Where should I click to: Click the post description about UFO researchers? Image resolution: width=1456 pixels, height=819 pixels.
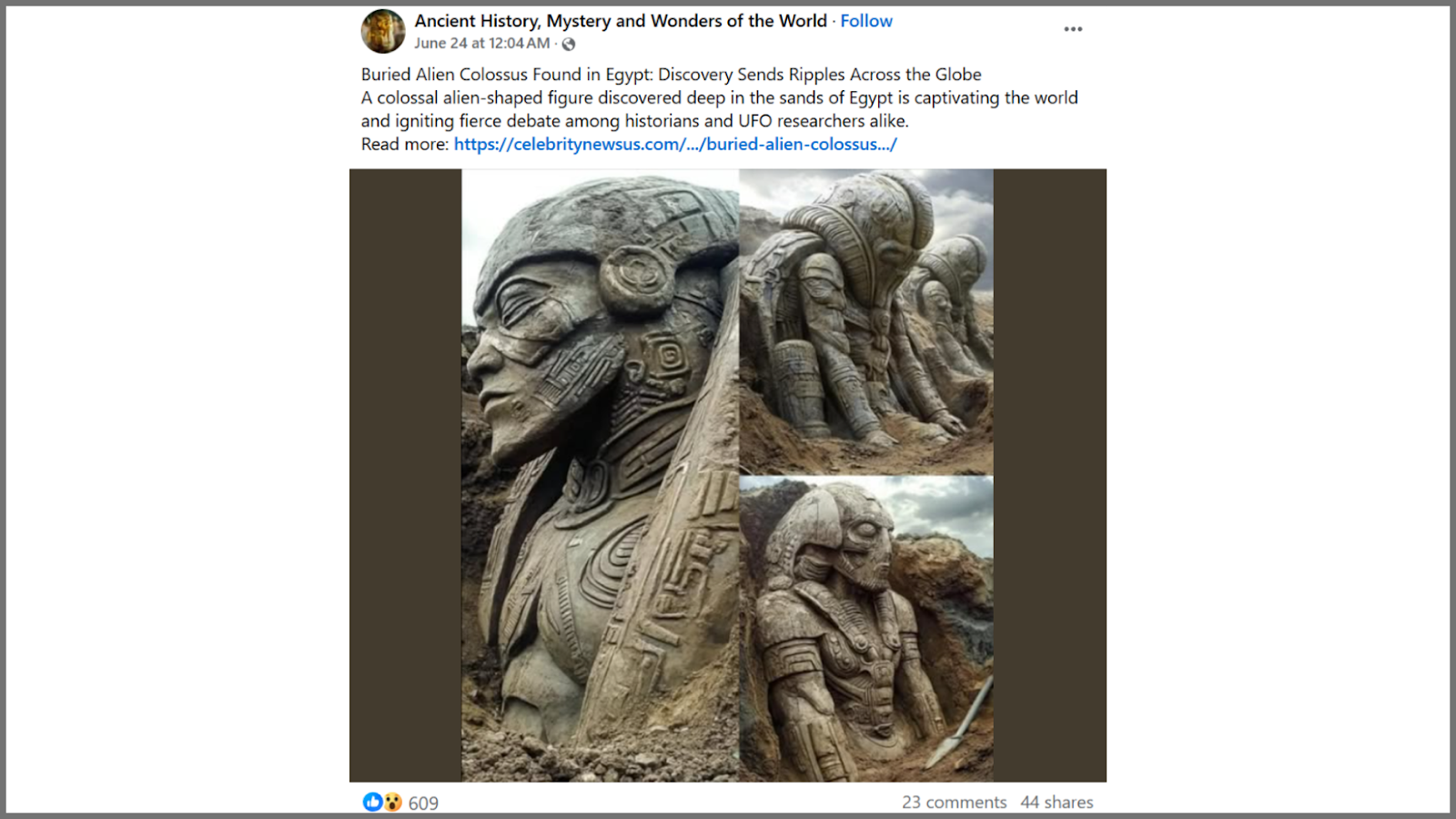point(719,109)
